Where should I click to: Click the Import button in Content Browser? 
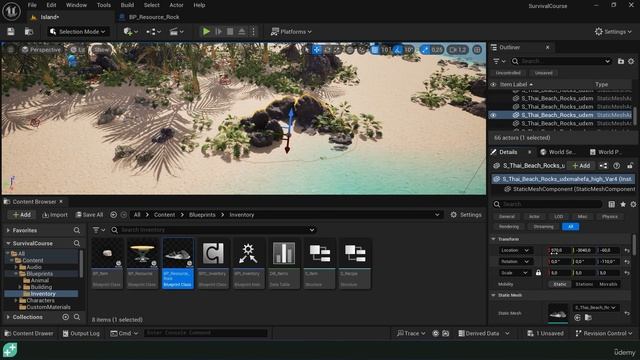click(x=55, y=215)
